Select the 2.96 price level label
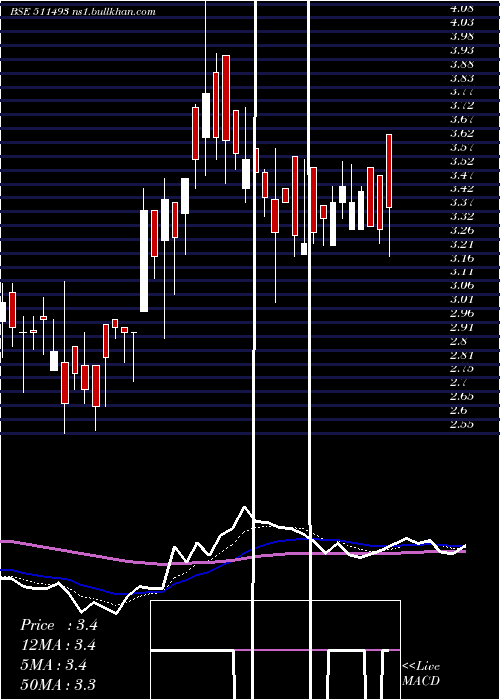The image size is (500, 700). click(462, 313)
